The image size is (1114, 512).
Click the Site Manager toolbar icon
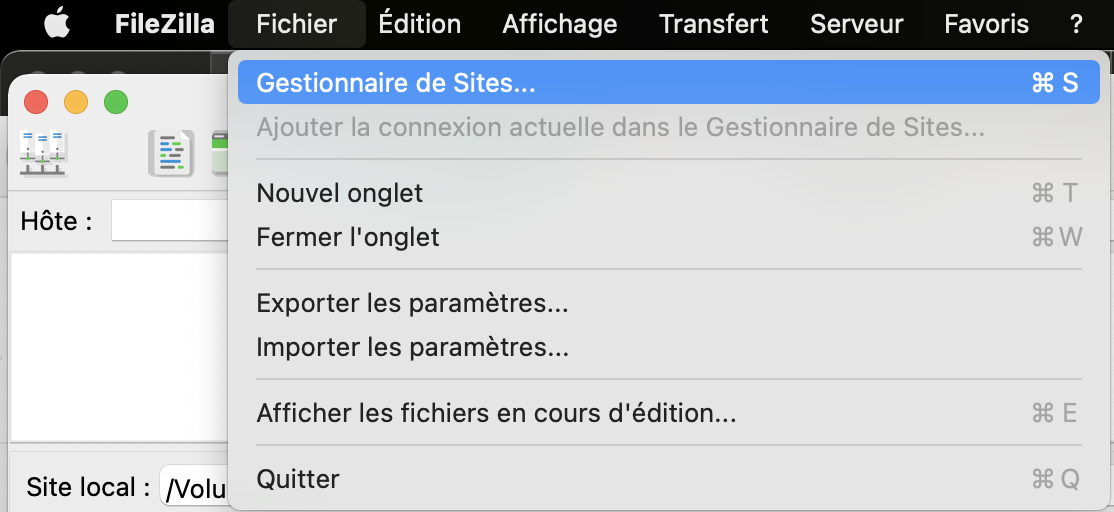coord(43,153)
